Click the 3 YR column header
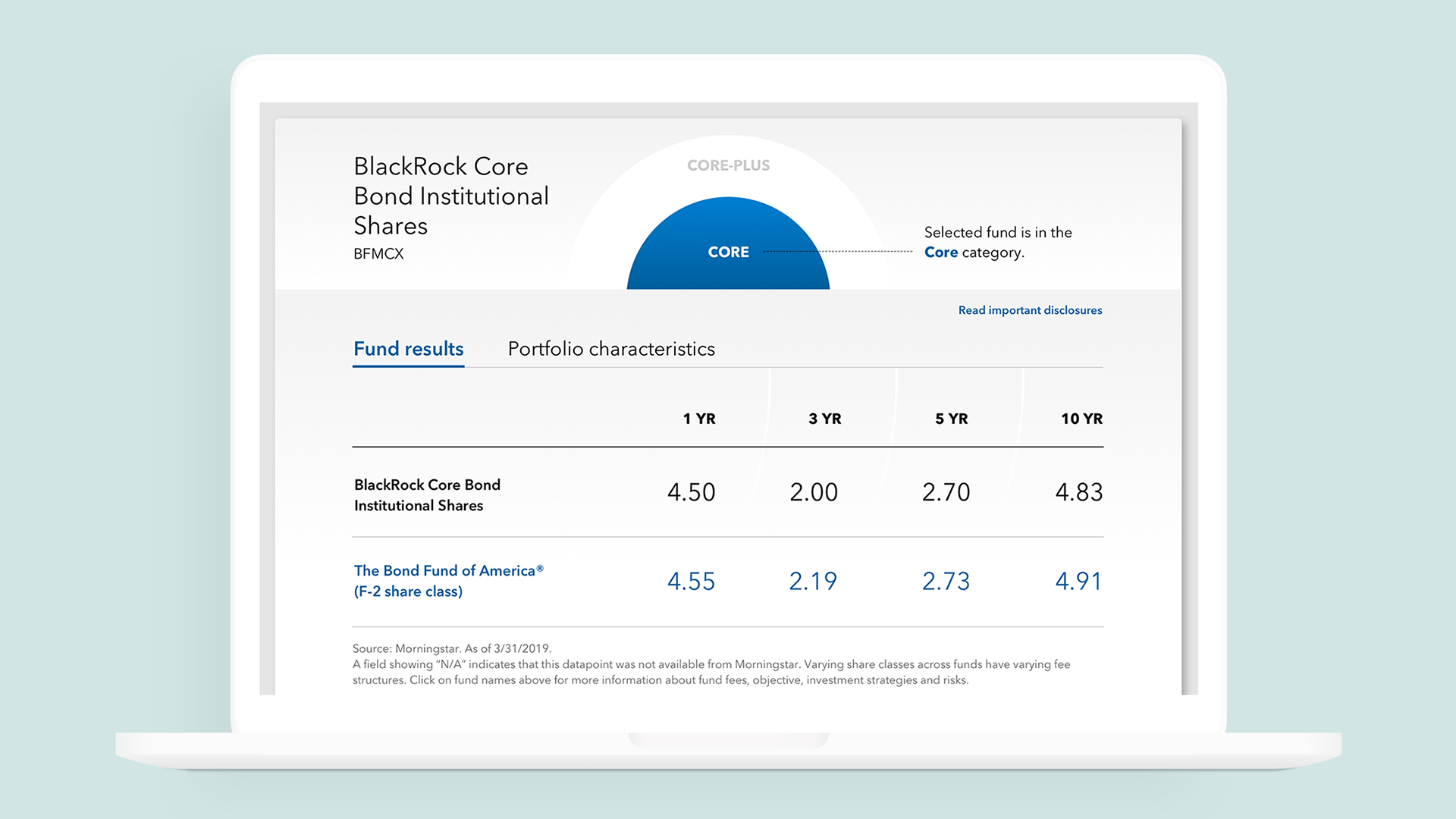1456x819 pixels. coord(824,419)
